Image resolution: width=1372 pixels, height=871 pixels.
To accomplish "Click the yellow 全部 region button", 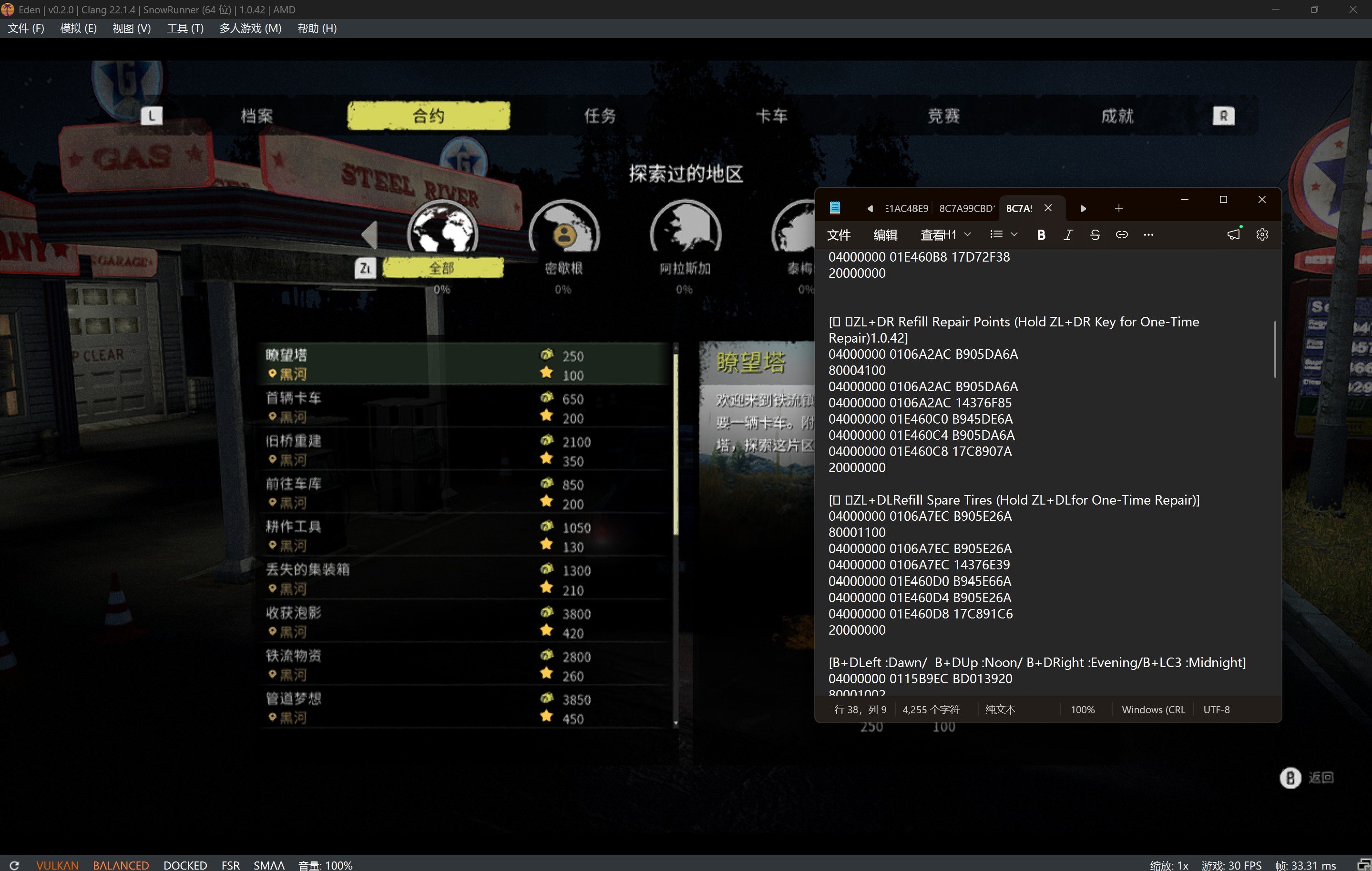I will coord(443,268).
